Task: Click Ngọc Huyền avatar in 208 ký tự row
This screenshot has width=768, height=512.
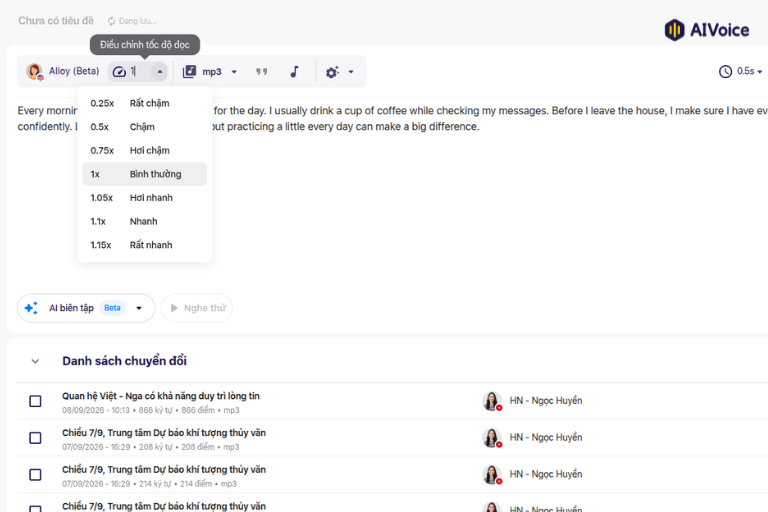Action: pos(492,438)
